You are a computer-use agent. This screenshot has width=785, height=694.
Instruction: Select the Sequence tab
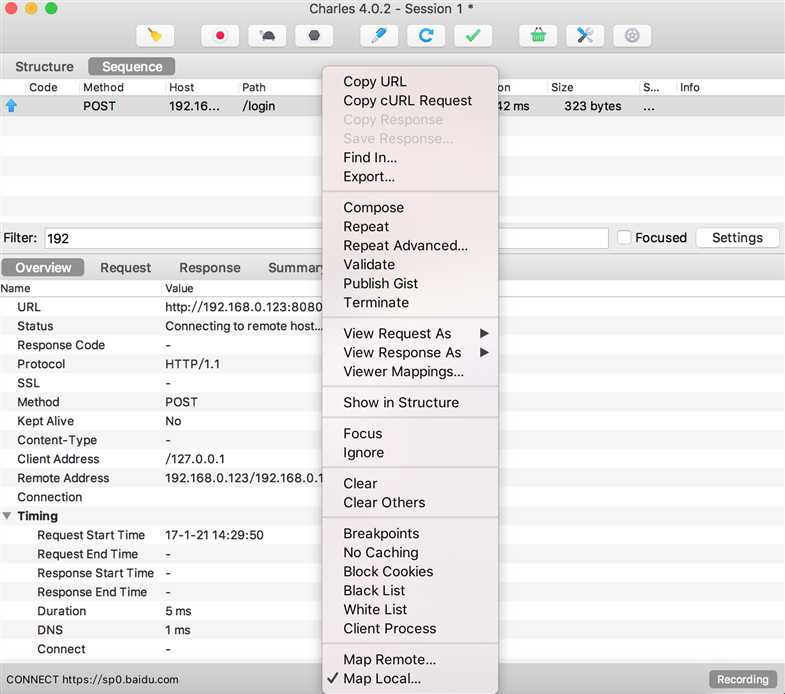(x=132, y=67)
